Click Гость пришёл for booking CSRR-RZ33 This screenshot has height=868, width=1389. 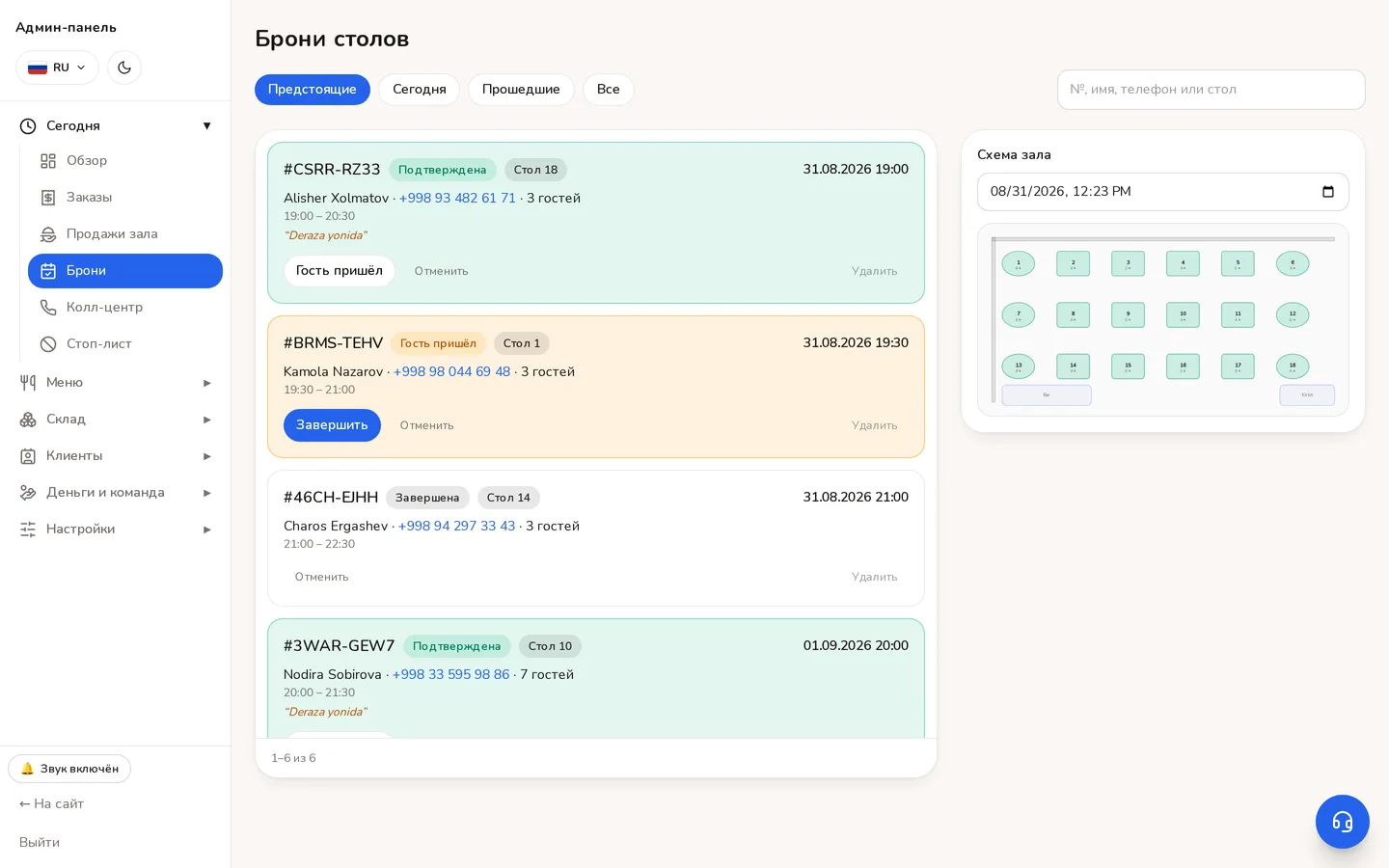(x=340, y=271)
